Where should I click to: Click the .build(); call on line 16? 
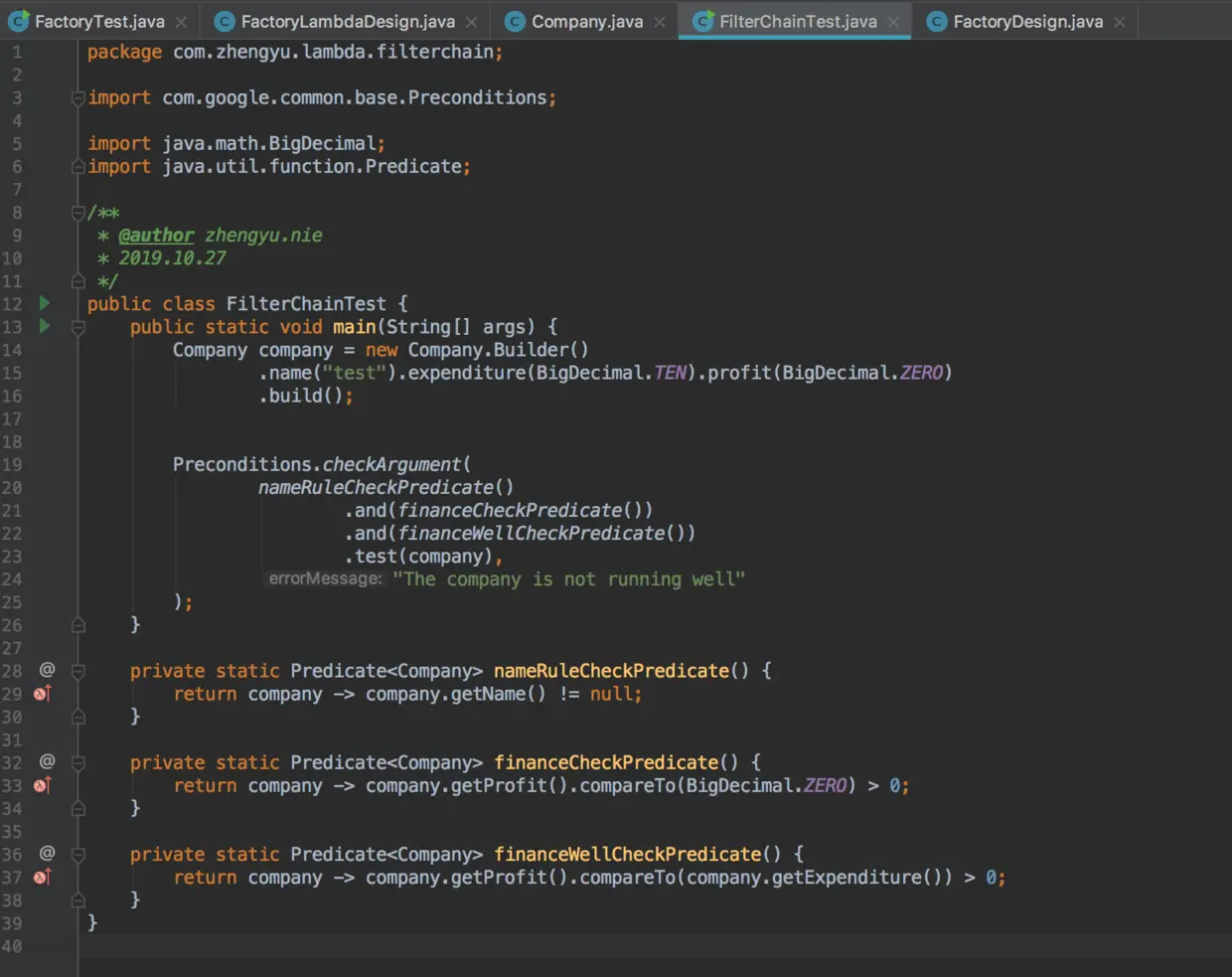pos(306,396)
